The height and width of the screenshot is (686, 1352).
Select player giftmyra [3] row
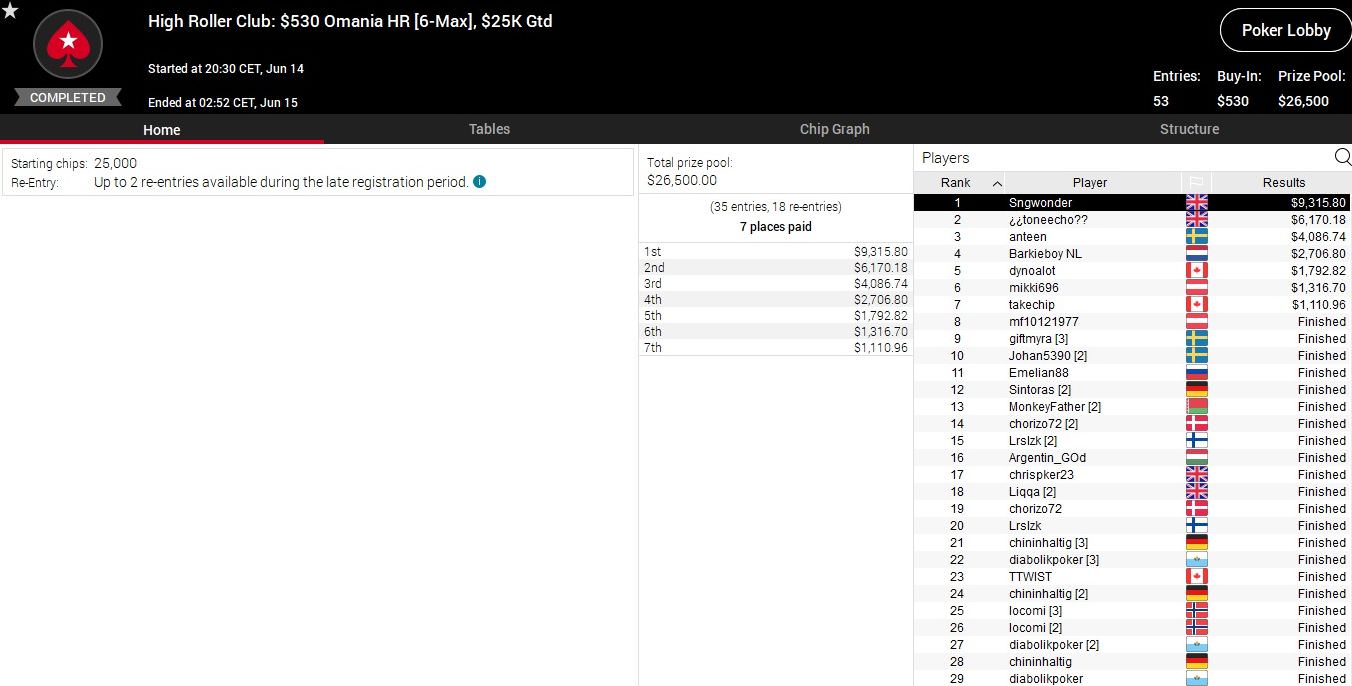(1038, 339)
